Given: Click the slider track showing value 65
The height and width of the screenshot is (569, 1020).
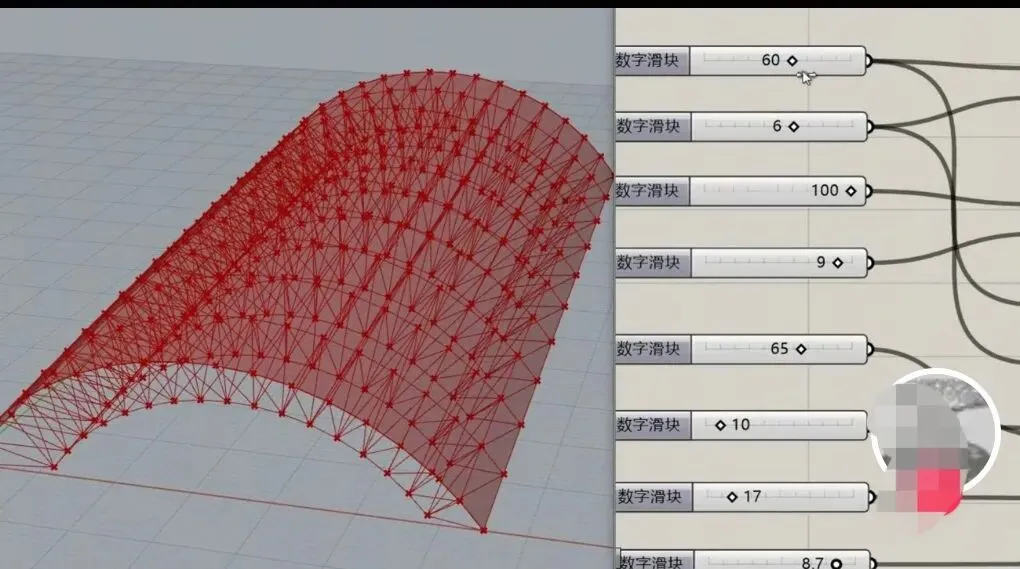Looking at the screenshot, I should coord(779,349).
